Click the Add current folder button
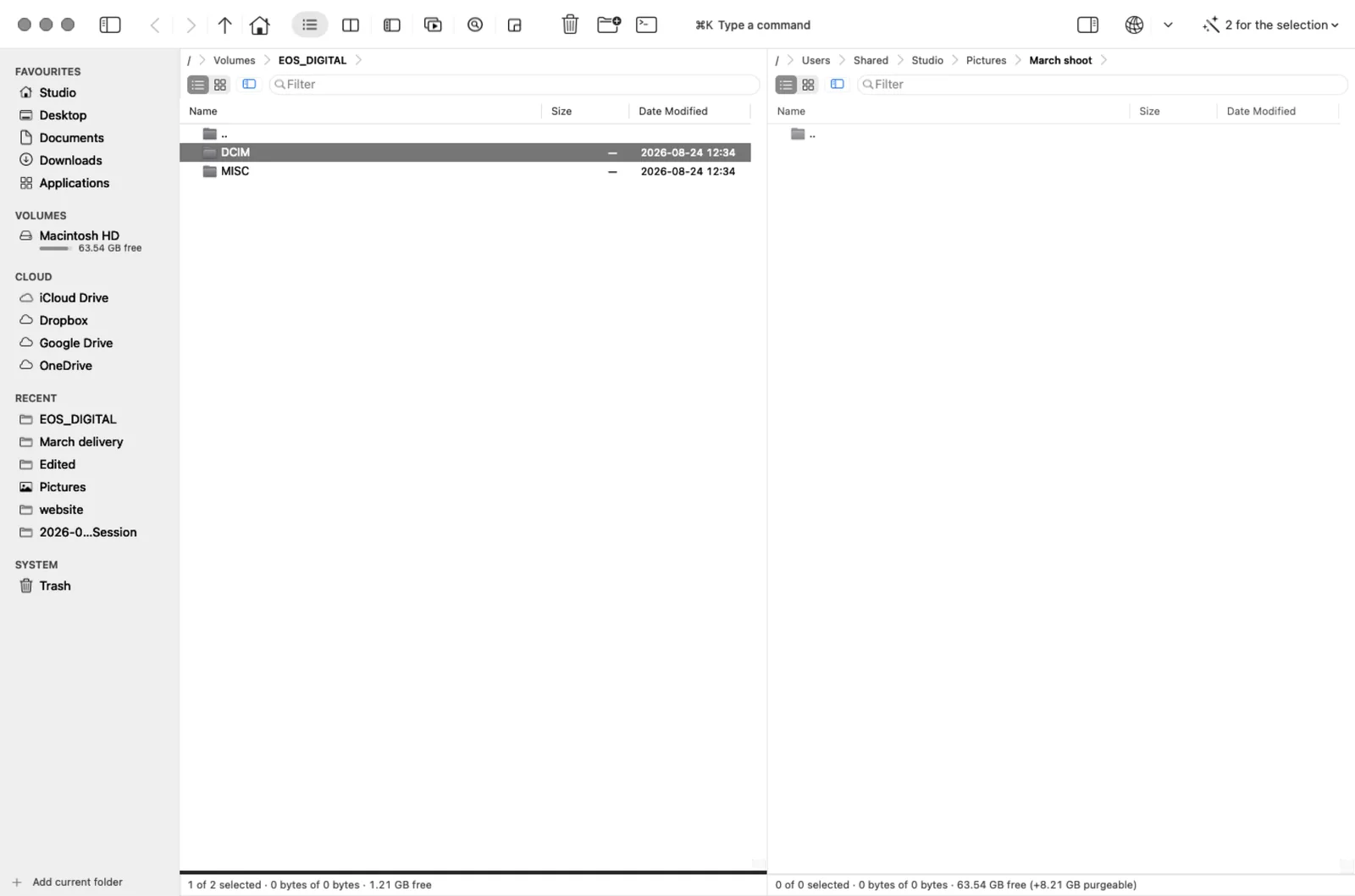This screenshot has height=896, width=1355. click(68, 882)
